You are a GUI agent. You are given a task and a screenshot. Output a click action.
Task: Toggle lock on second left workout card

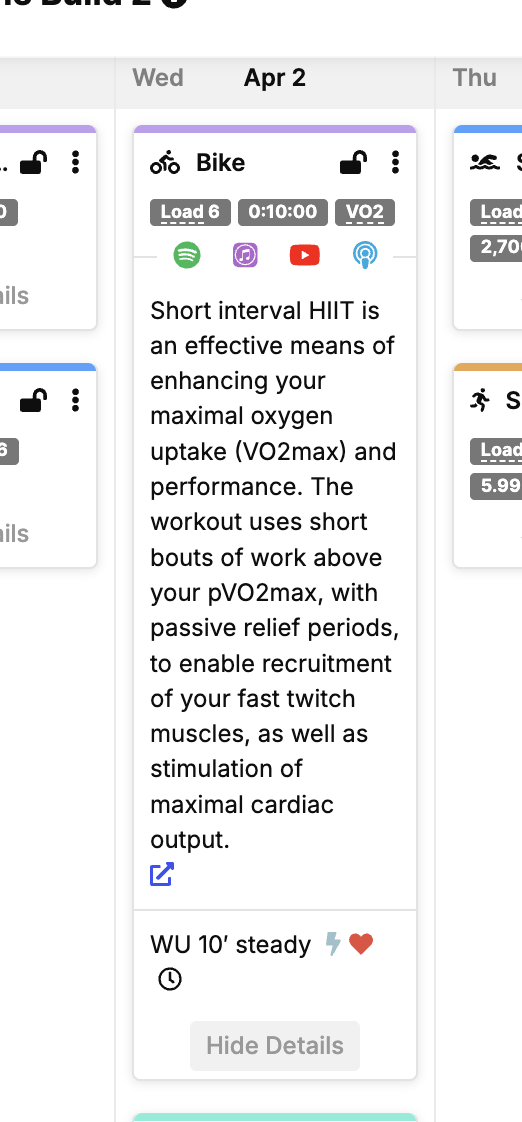tap(34, 401)
